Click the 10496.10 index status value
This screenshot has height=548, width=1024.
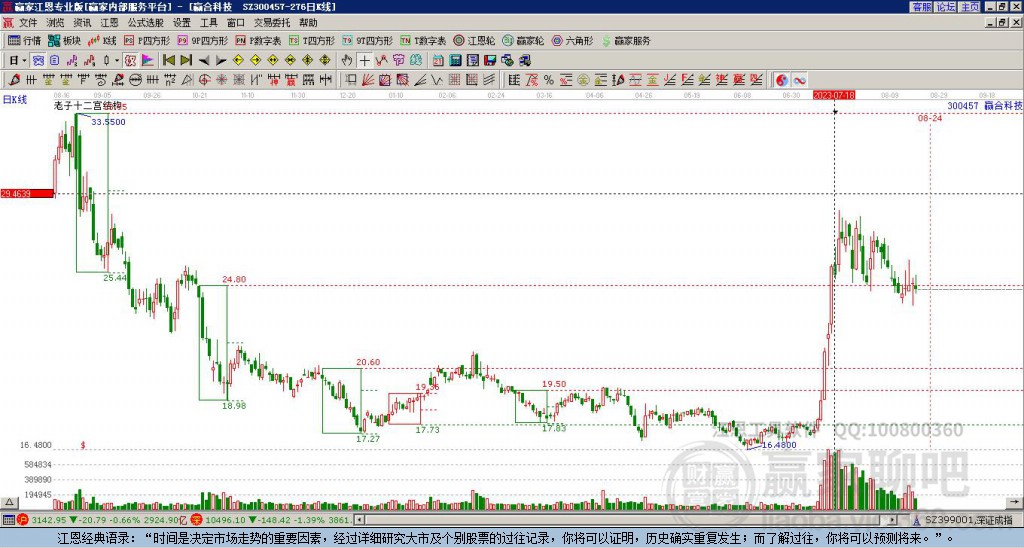click(224, 520)
